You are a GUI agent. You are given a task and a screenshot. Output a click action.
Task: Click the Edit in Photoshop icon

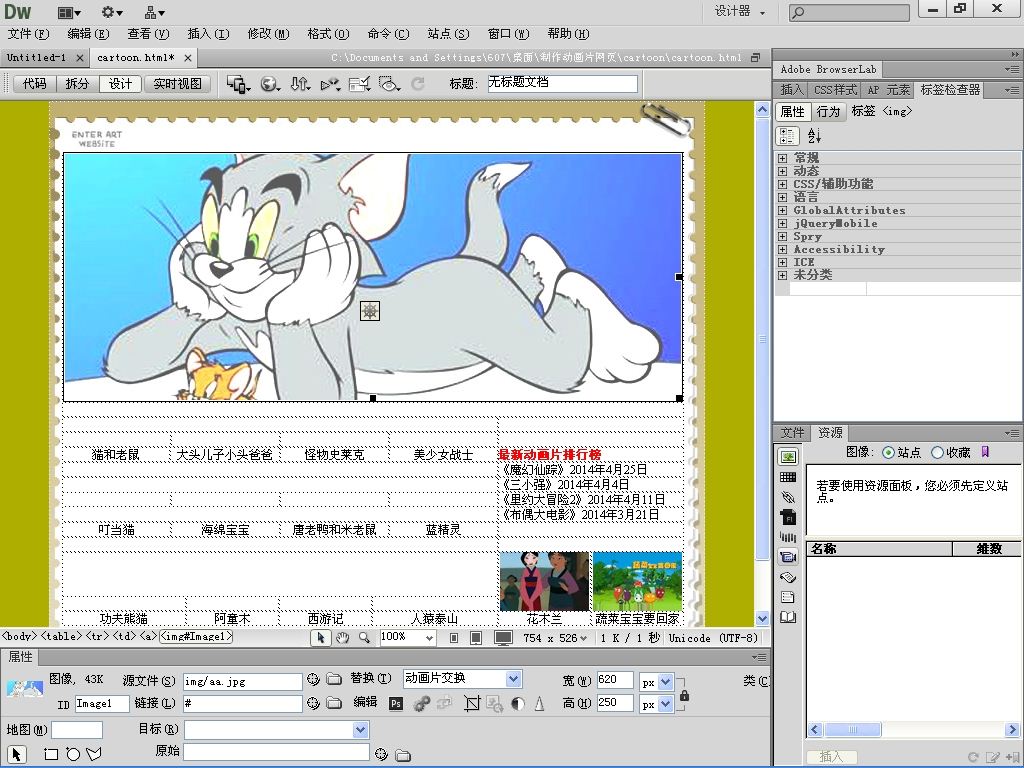pyautogui.click(x=396, y=703)
